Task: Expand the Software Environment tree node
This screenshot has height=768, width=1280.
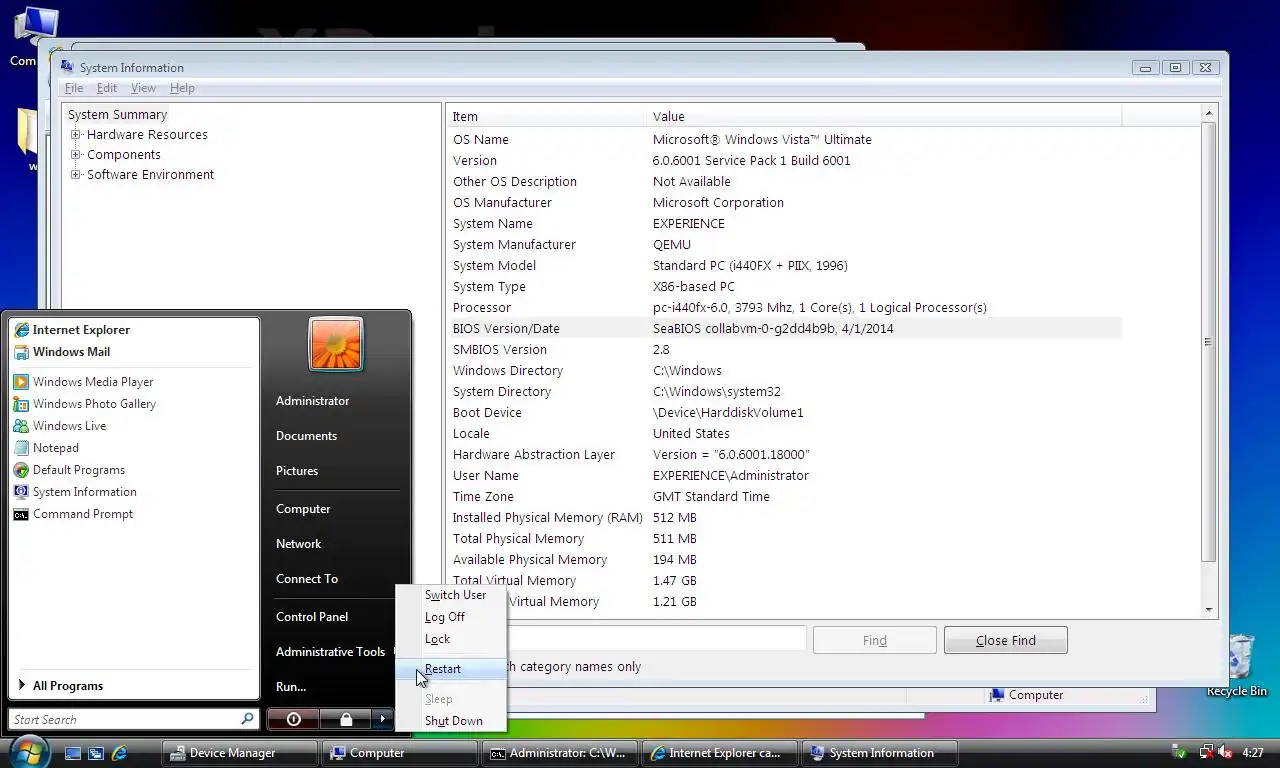Action: pos(75,175)
